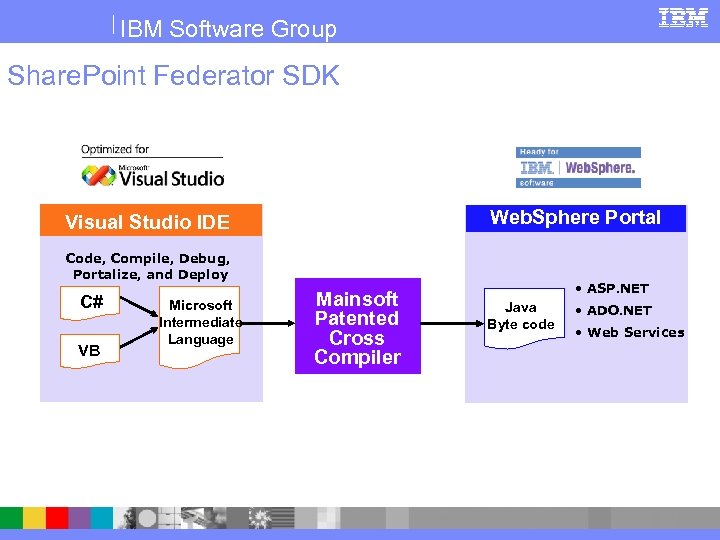Click the 'Code, Compile, Debug,' text line
The image size is (720, 540).
147,259
